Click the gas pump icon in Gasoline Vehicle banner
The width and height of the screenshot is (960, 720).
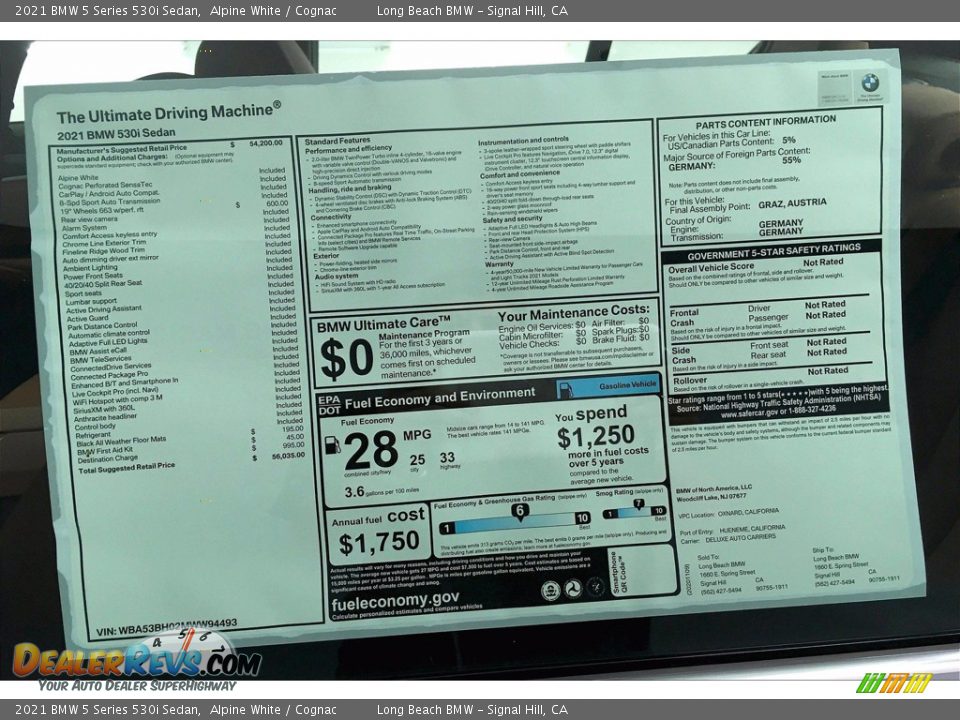click(x=566, y=389)
